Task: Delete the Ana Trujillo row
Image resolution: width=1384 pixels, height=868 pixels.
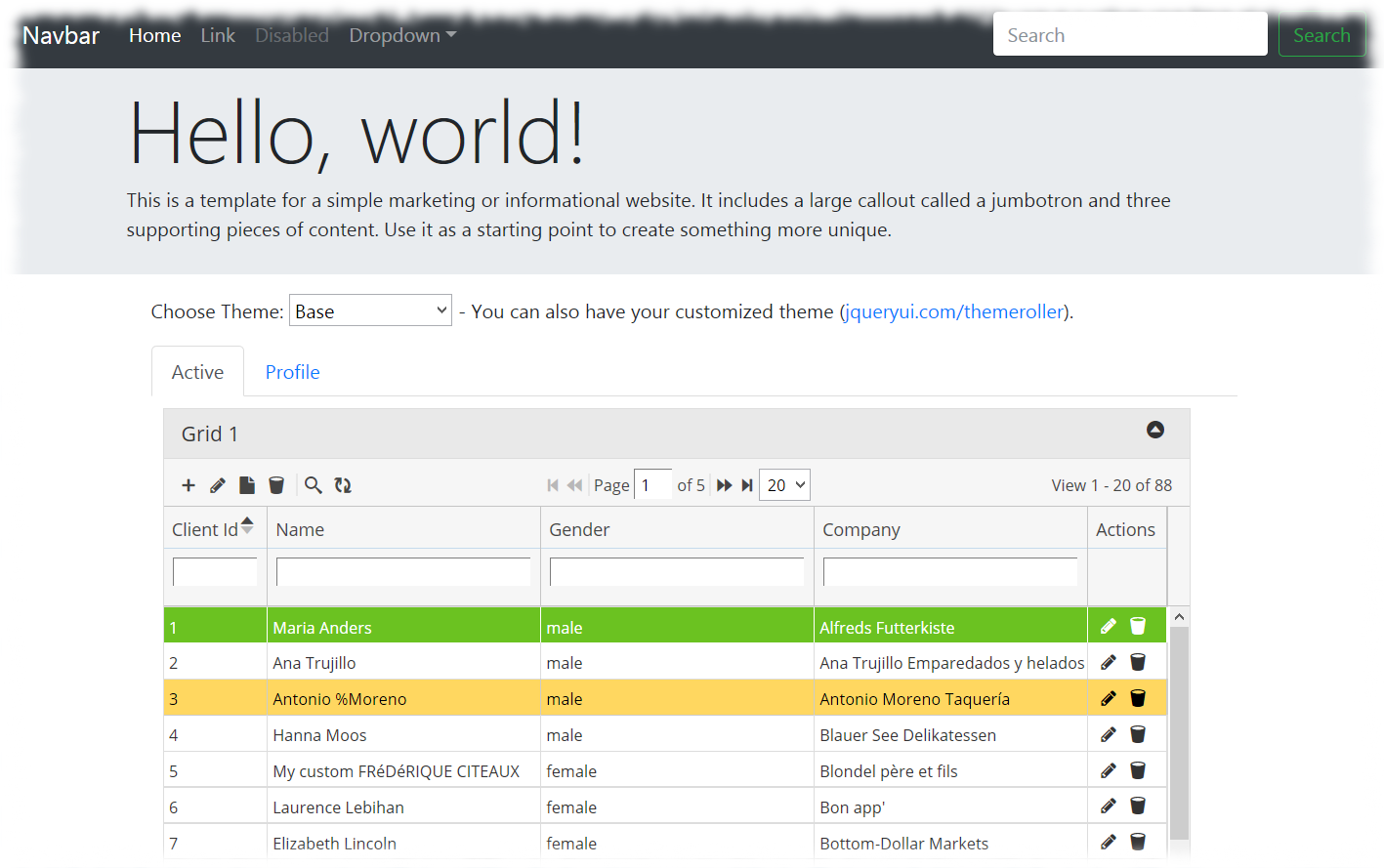Action: coord(1138,662)
